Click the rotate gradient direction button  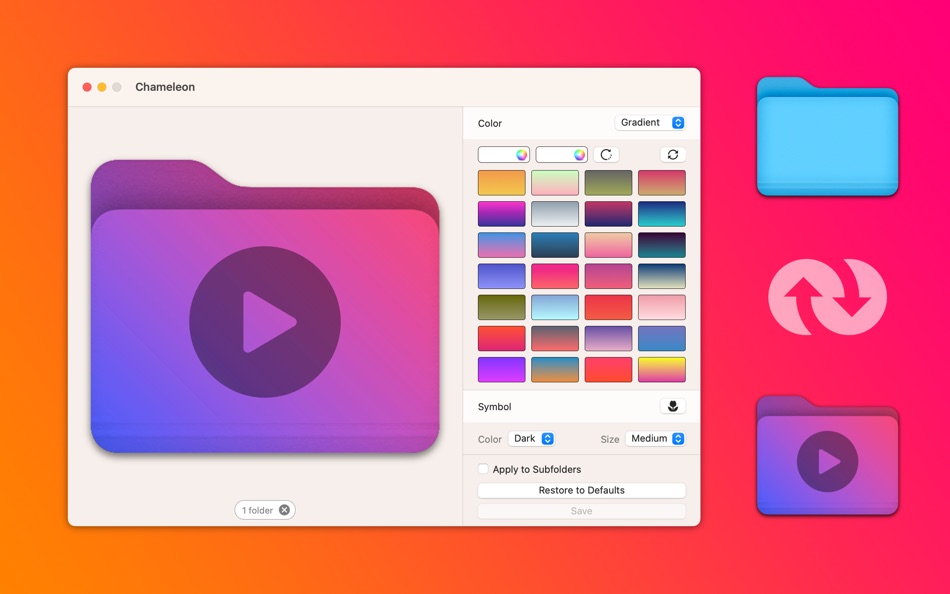pyautogui.click(x=606, y=155)
